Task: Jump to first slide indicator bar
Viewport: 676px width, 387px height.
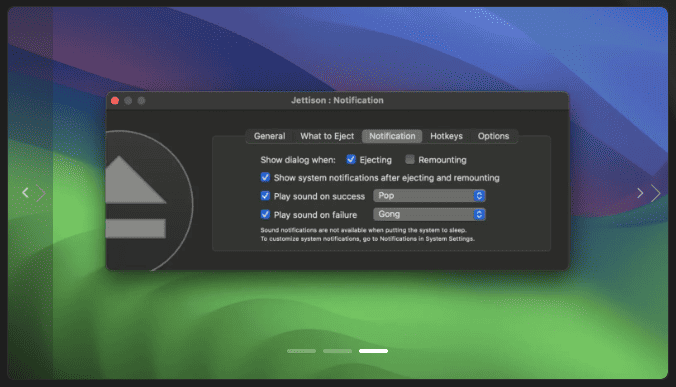Action: pos(301,351)
